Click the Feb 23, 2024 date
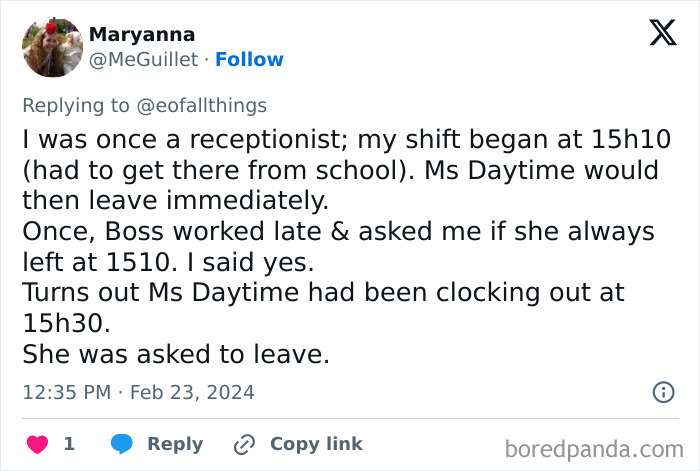 pyautogui.click(x=194, y=392)
